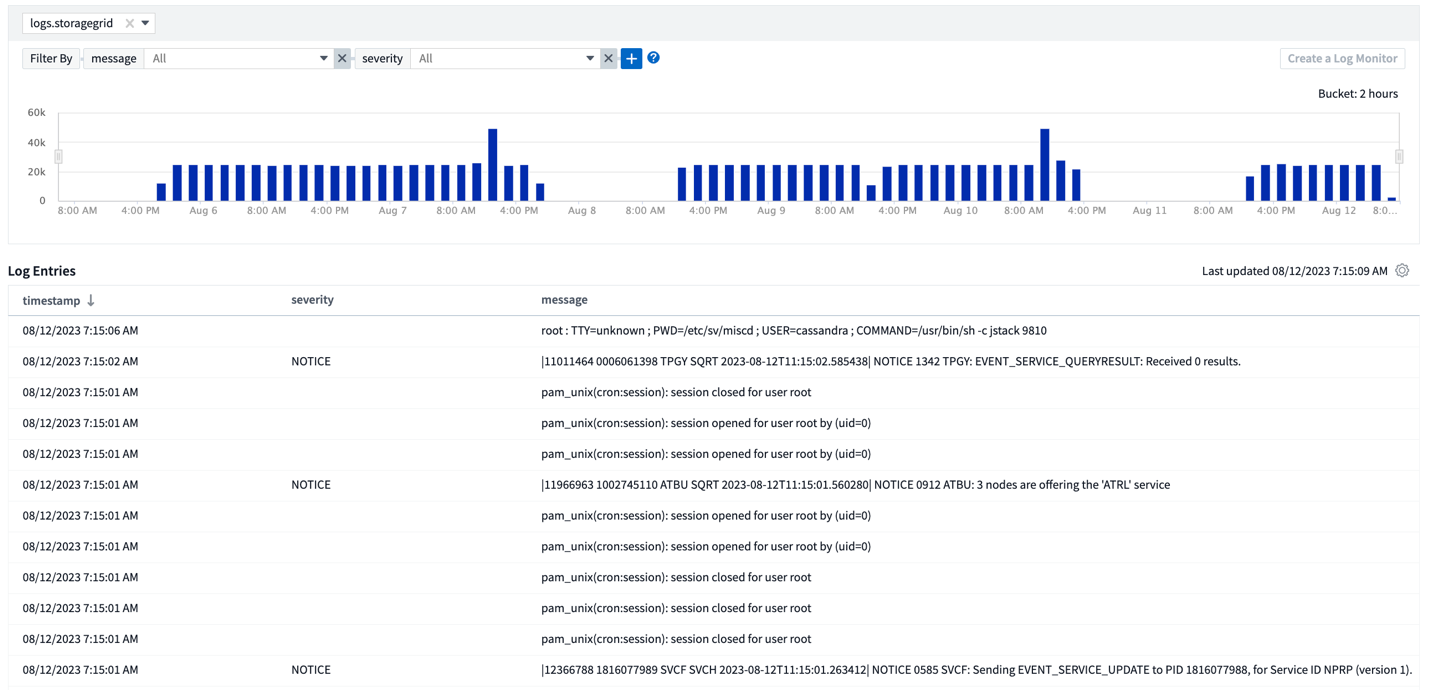Open log entries settings gear icon
Screen dimensions: 1431x690
(x=1402, y=271)
